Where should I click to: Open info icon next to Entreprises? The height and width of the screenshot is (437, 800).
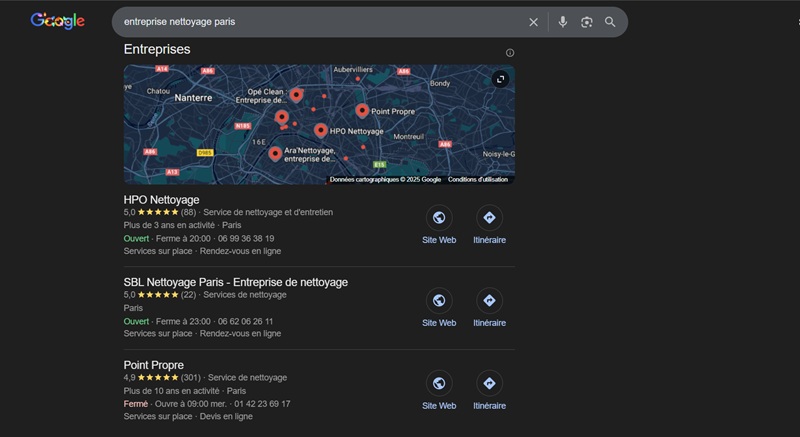click(x=510, y=53)
